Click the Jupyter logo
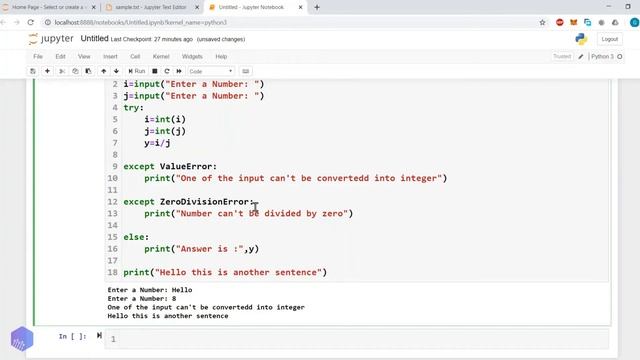Image resolution: width=640 pixels, height=360 pixels. pyautogui.click(x=51, y=39)
